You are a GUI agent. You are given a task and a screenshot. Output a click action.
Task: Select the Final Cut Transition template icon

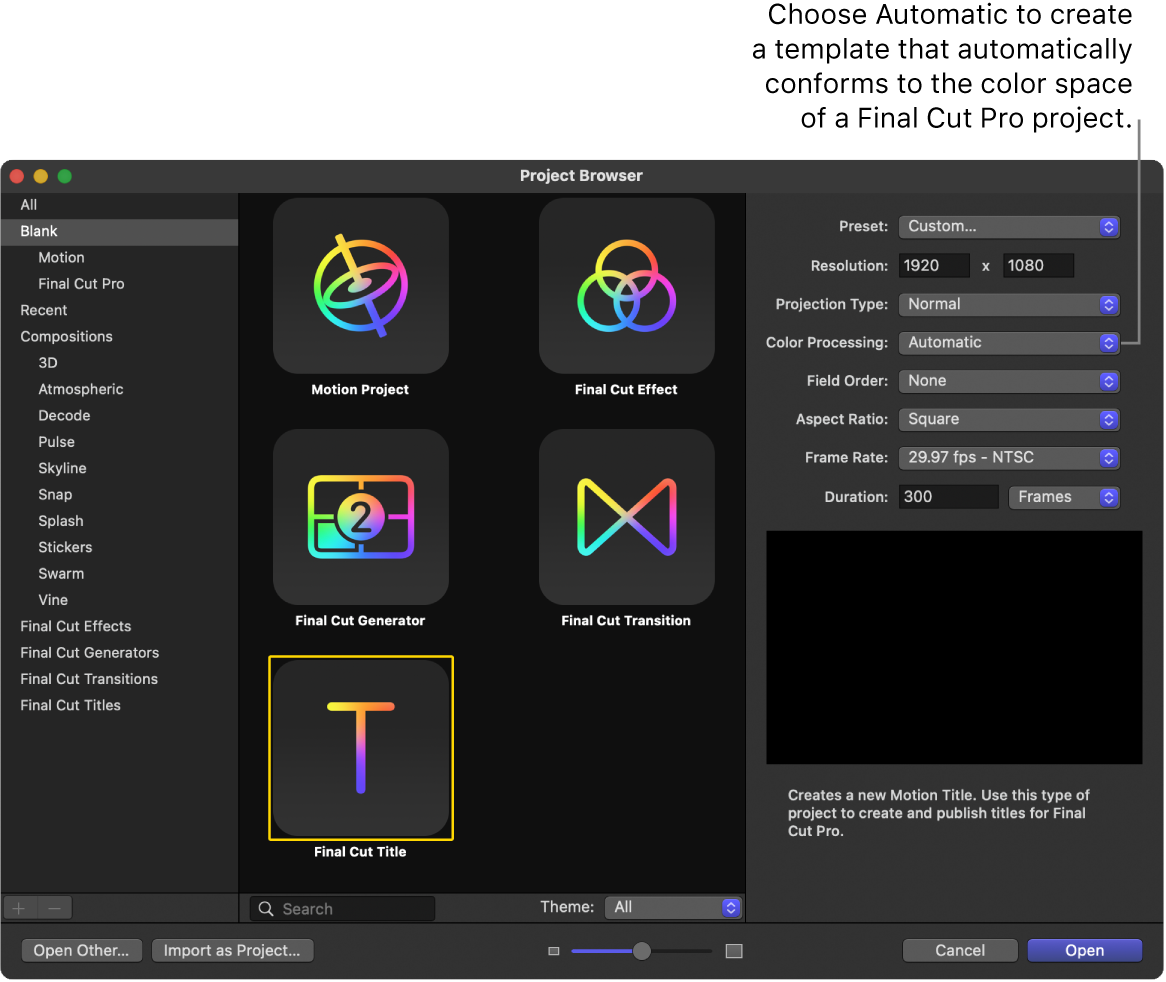(626, 517)
